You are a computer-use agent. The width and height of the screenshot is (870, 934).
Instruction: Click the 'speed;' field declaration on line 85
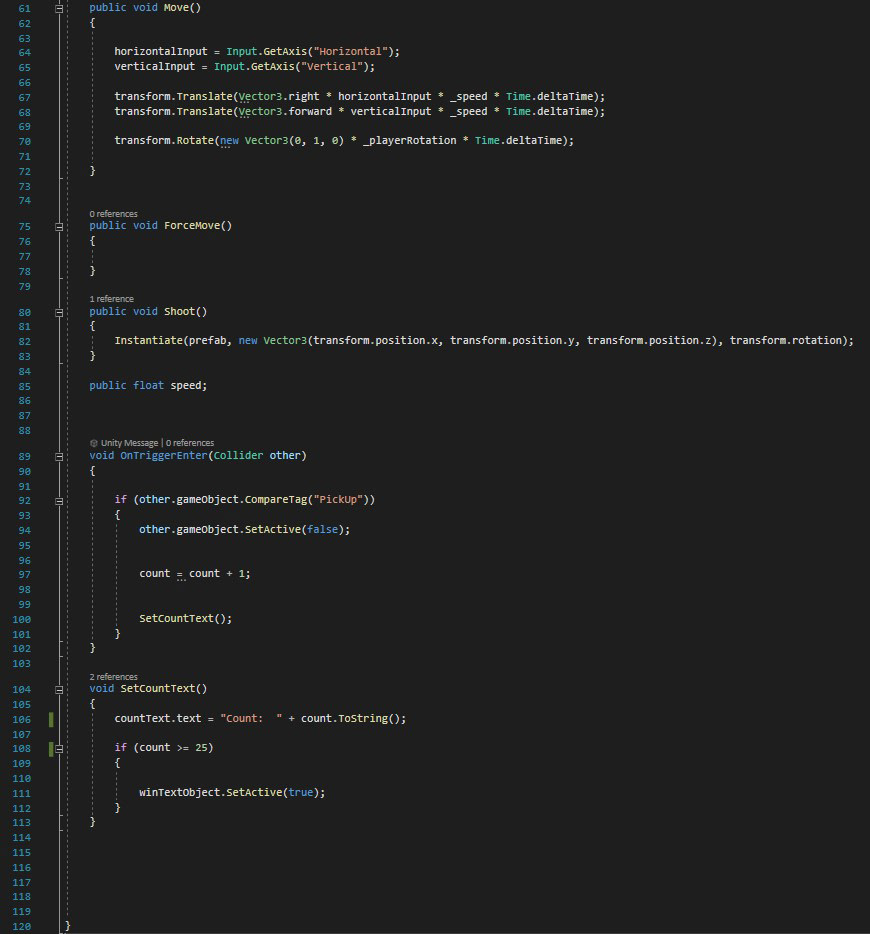189,386
